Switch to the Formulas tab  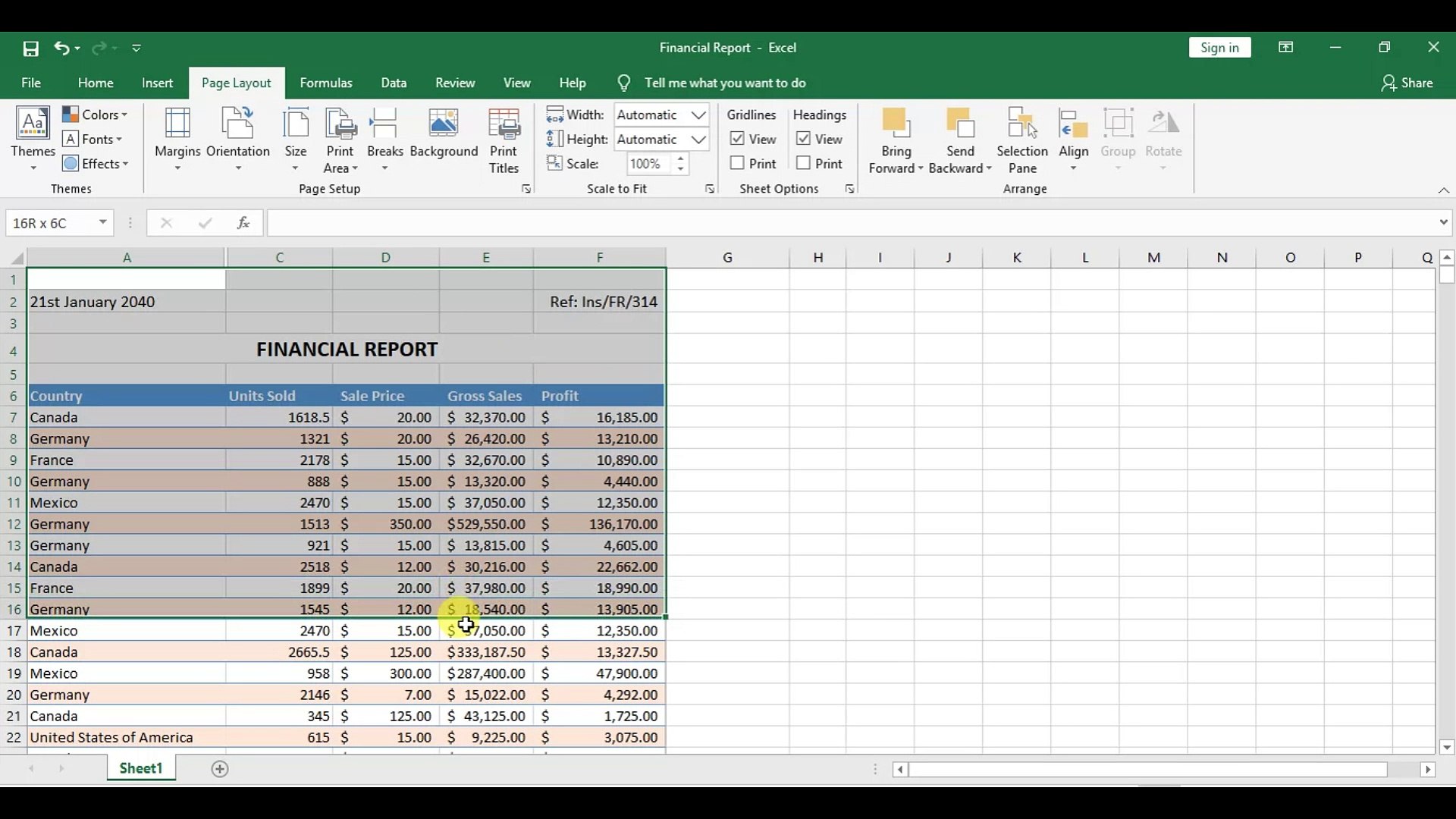pyautogui.click(x=326, y=83)
